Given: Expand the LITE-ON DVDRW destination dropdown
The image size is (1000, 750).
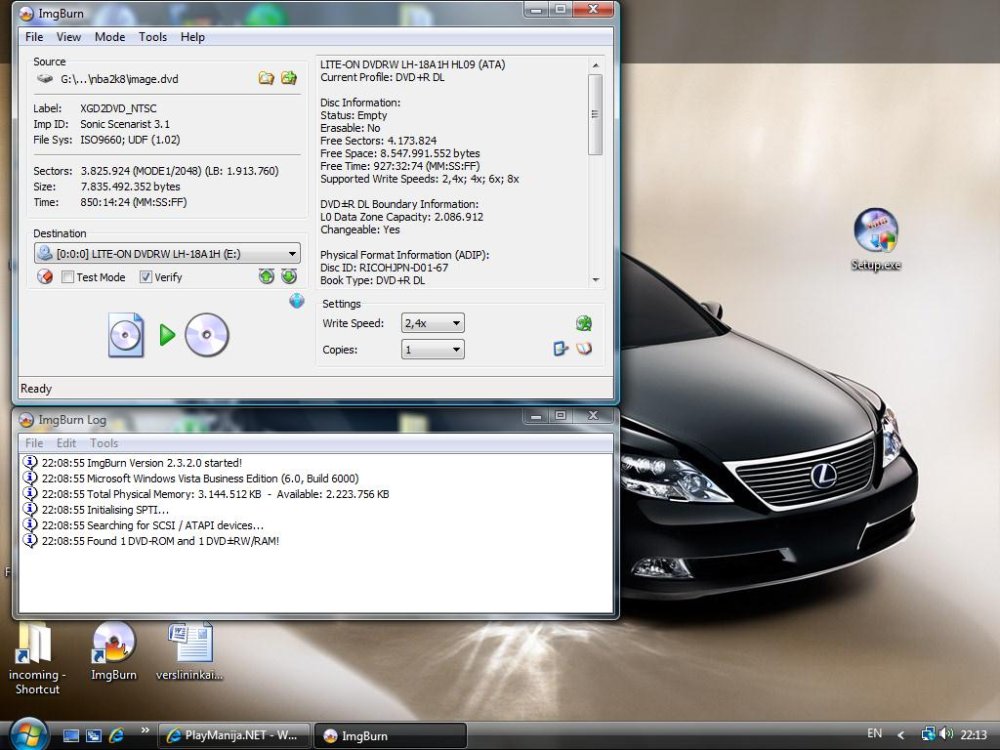Looking at the screenshot, I should point(167,253).
